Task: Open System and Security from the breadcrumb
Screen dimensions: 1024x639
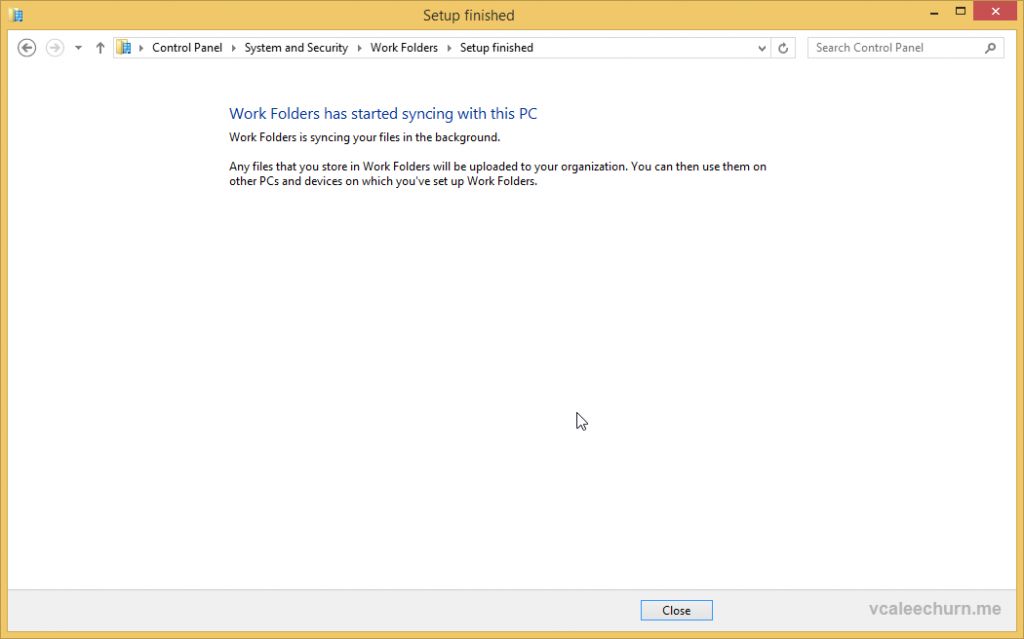Action: pos(296,47)
